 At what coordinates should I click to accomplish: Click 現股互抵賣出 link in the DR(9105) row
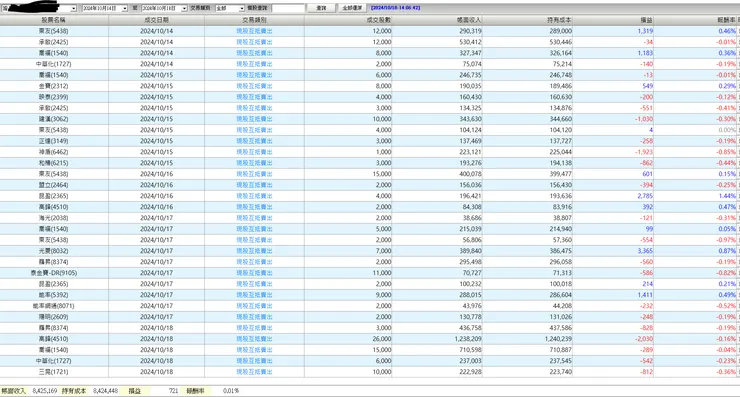(254, 273)
